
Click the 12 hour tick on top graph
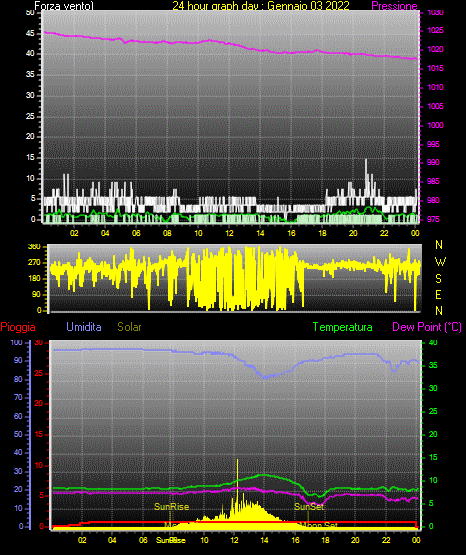coord(229,233)
